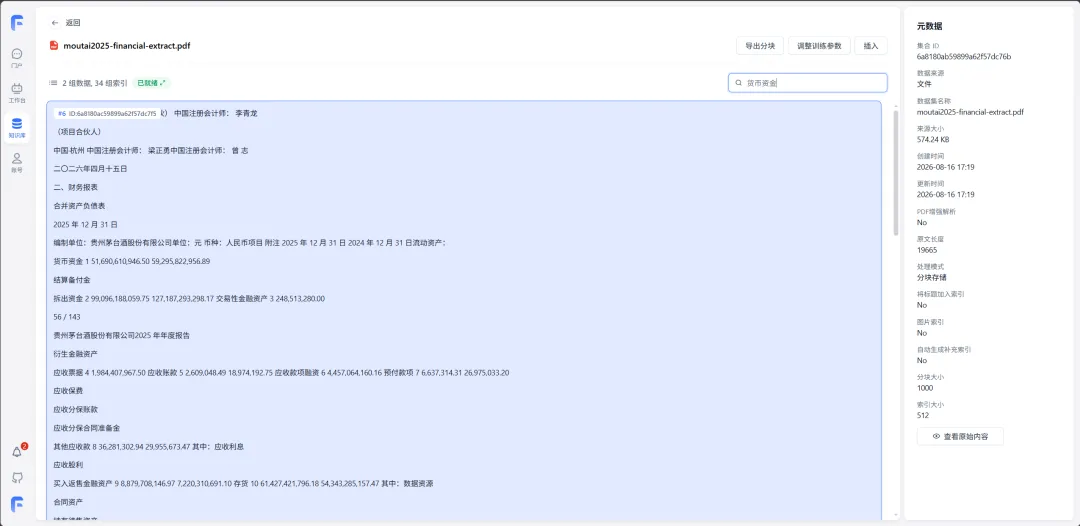Click the 其他应收款 8 36,281,302.94 line
The image size is (1080, 526).
point(149,446)
